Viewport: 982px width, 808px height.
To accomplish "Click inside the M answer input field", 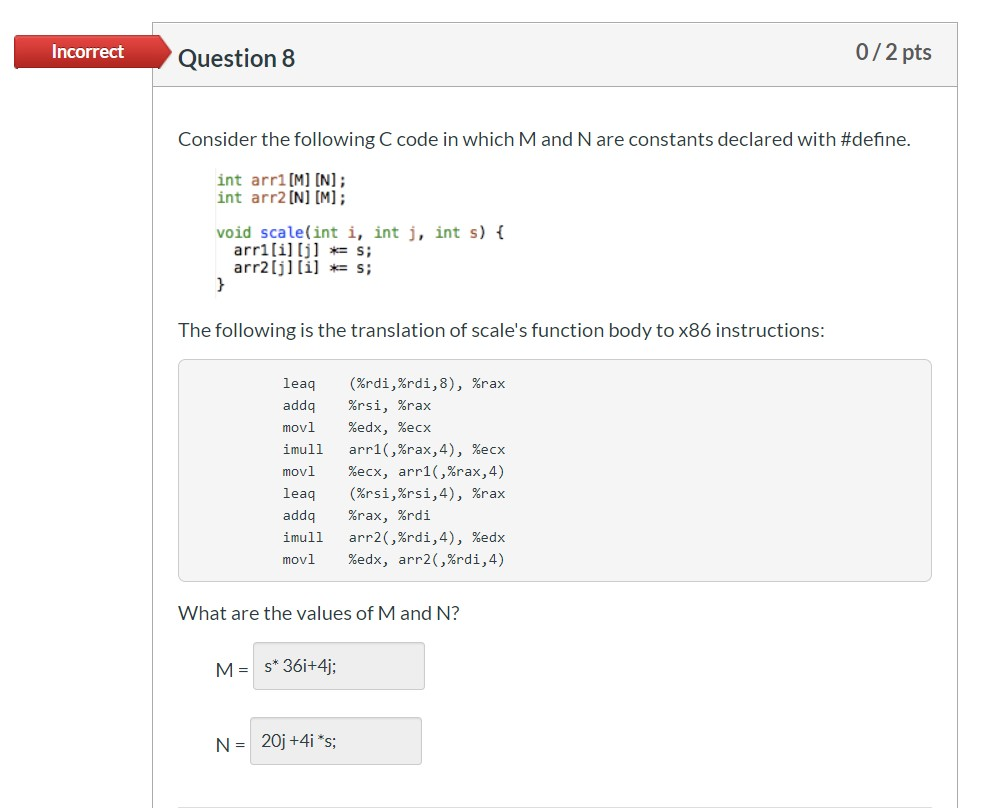I will coord(338,665).
